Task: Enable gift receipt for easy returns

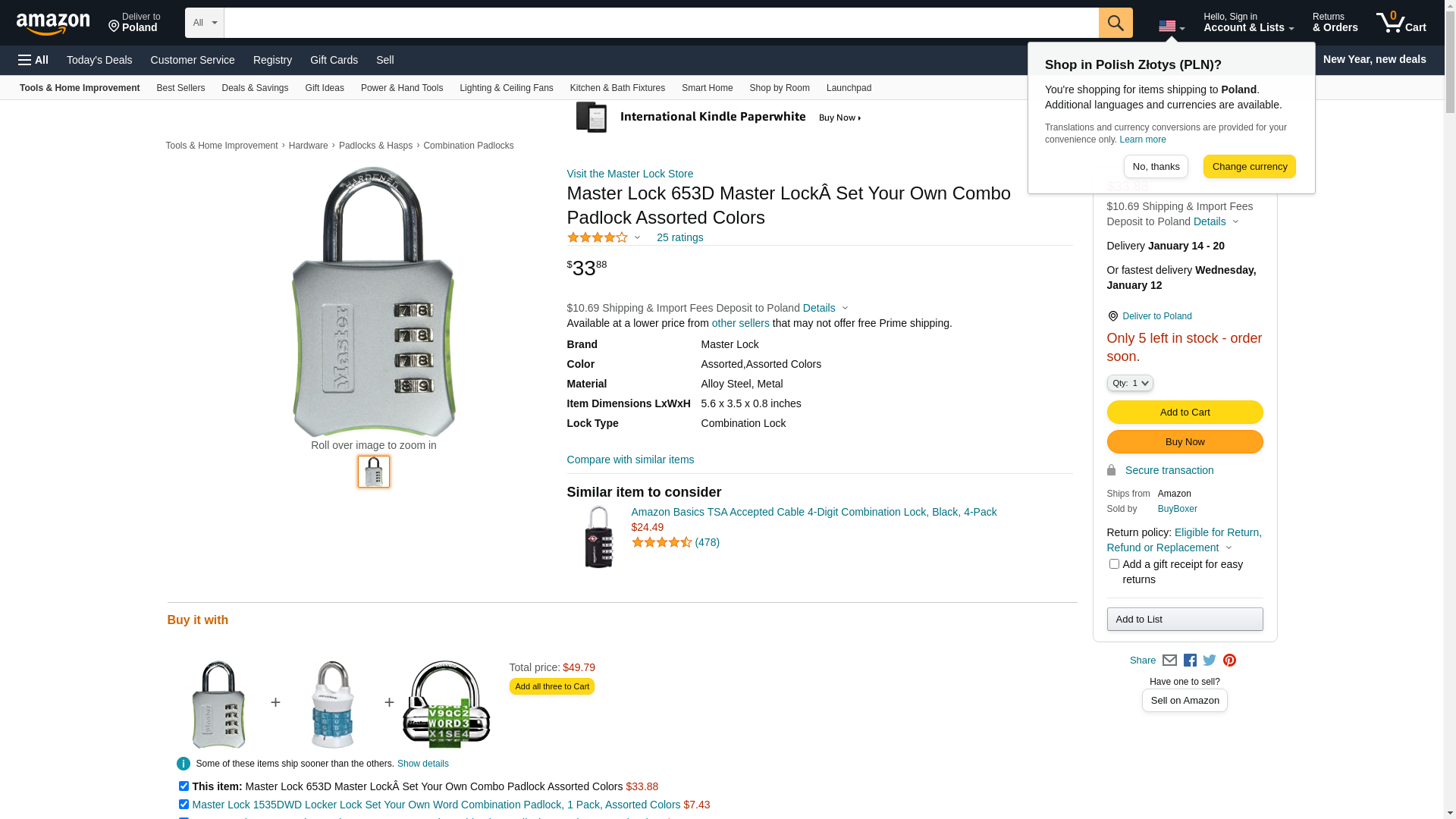Action: pyautogui.click(x=1114, y=564)
